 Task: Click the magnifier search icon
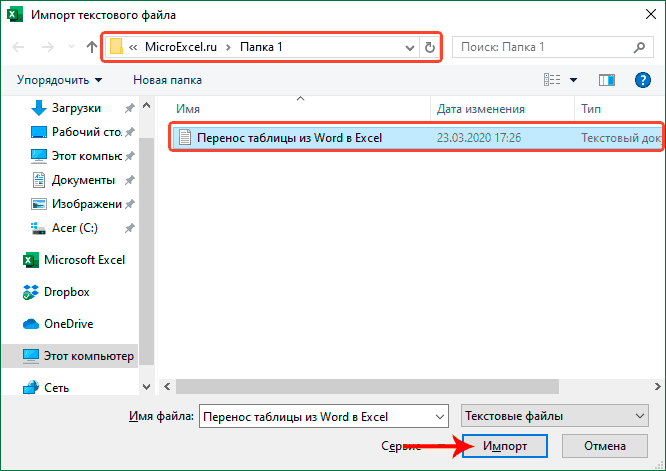[x=639, y=47]
